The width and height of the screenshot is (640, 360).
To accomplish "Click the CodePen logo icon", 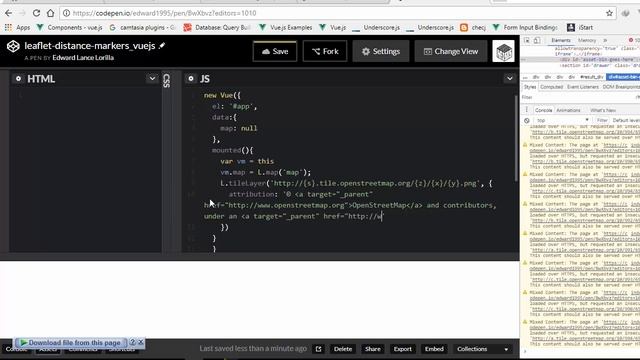I will click(x=13, y=46).
